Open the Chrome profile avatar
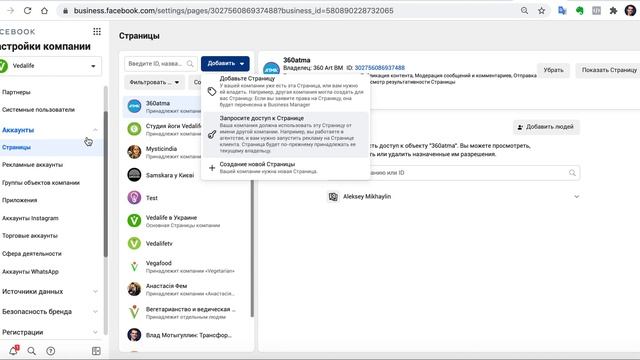Screen dimensions: 640x360 (630, 11)
